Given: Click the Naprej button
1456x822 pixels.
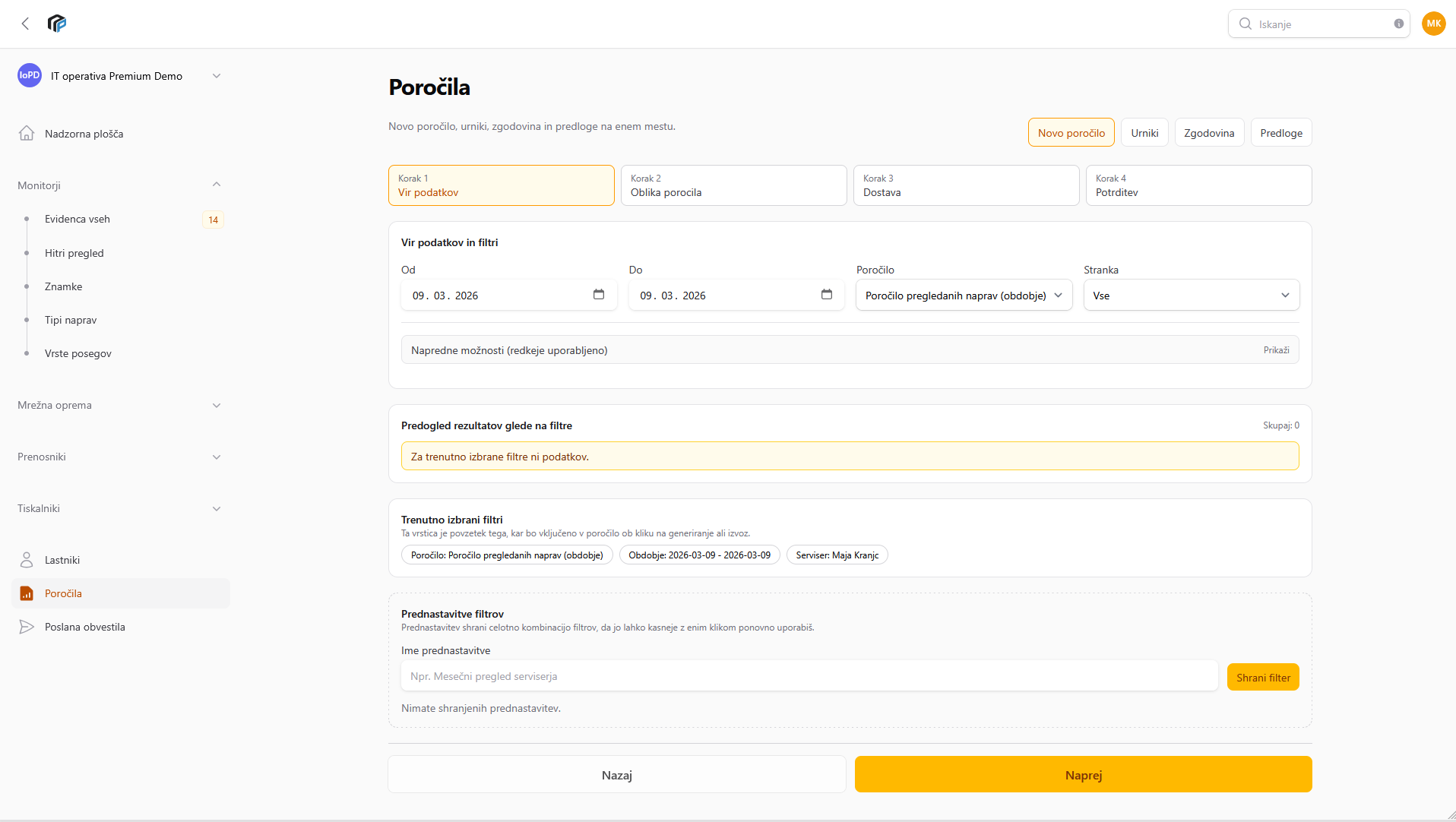Looking at the screenshot, I should point(1083,775).
